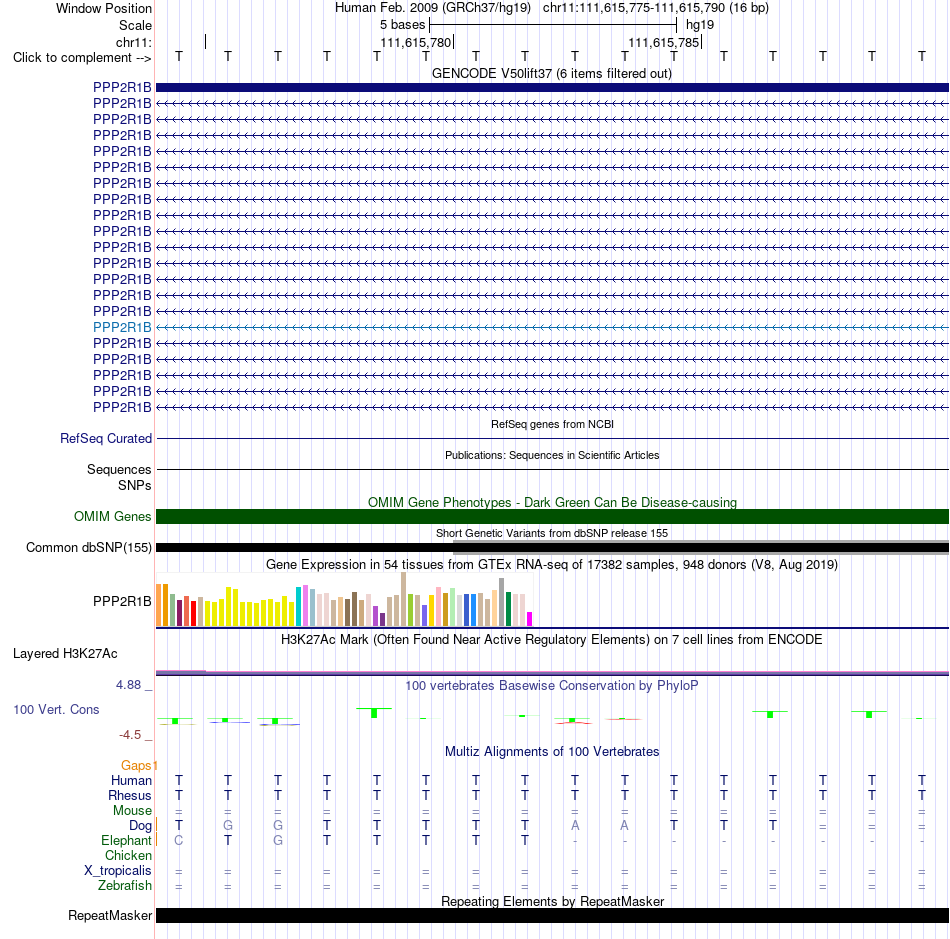Open "GENCODE V50lift37 (6 items filtered out)" title
This screenshot has width=950, height=939.
(x=552, y=73)
